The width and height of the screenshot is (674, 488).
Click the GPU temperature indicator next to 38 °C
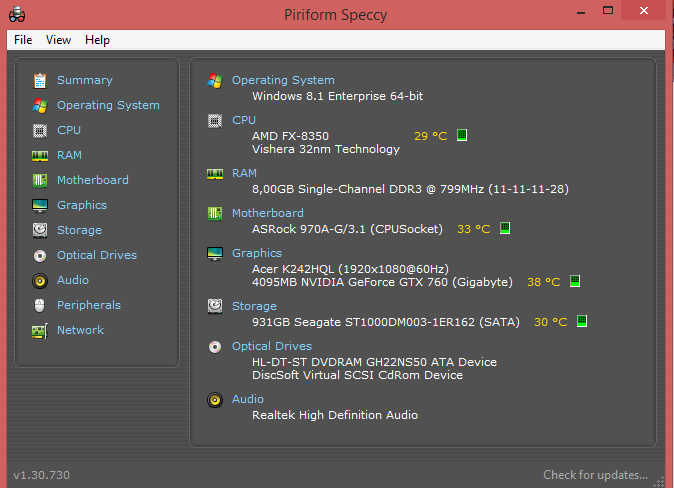point(575,281)
